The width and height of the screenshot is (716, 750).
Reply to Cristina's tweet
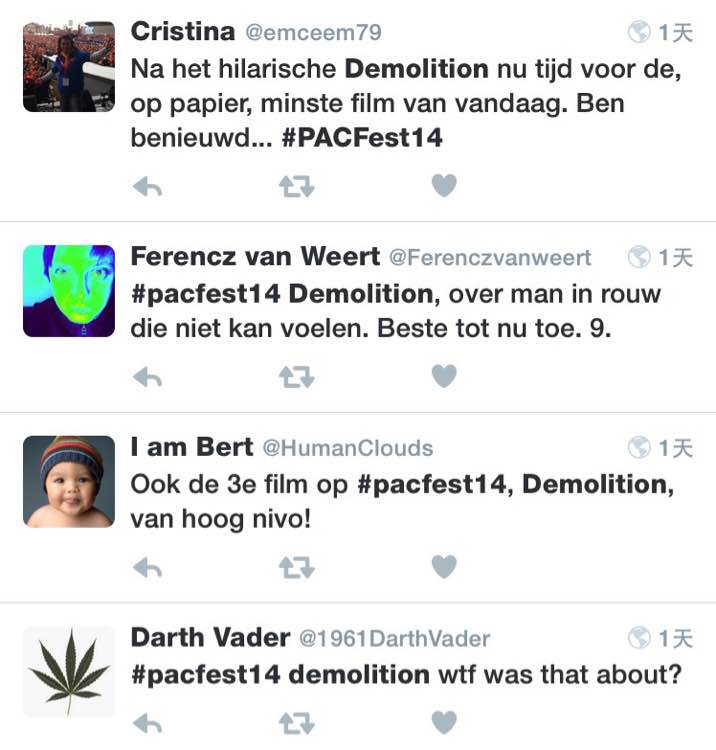click(x=147, y=186)
